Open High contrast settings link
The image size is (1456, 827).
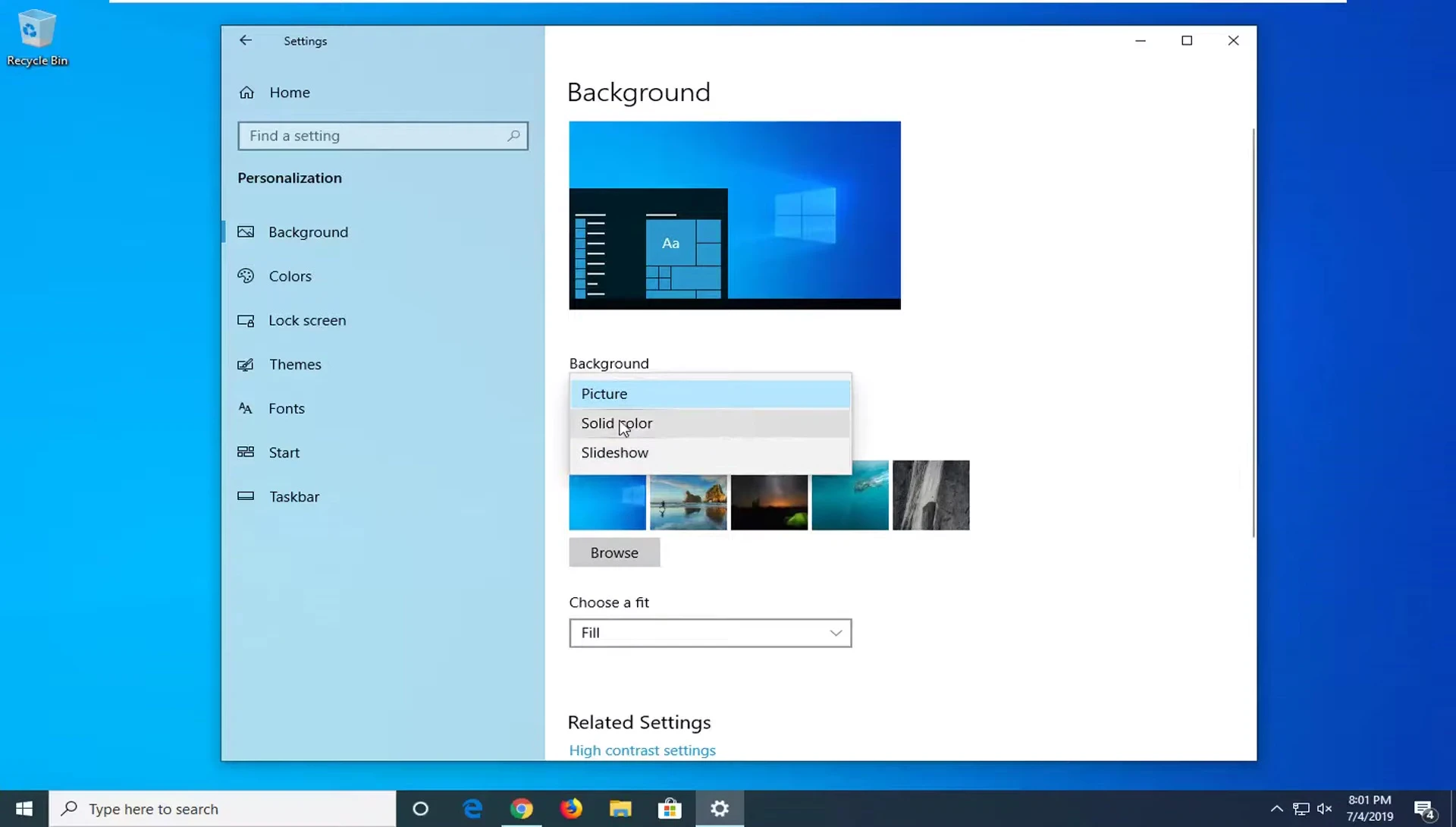pyautogui.click(x=642, y=750)
